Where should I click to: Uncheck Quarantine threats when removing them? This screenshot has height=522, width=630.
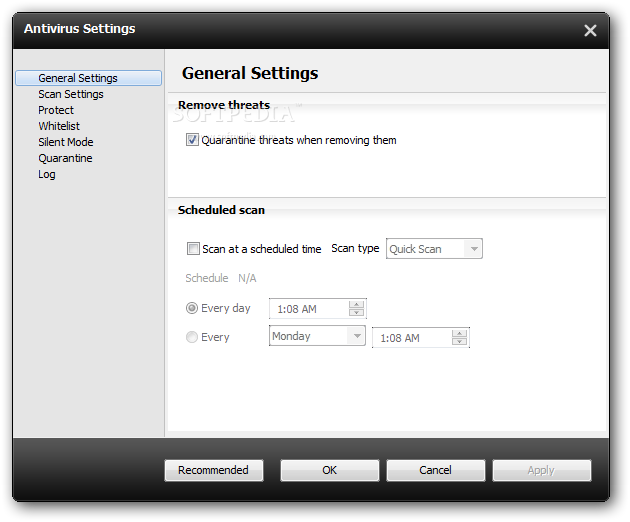click(192, 140)
